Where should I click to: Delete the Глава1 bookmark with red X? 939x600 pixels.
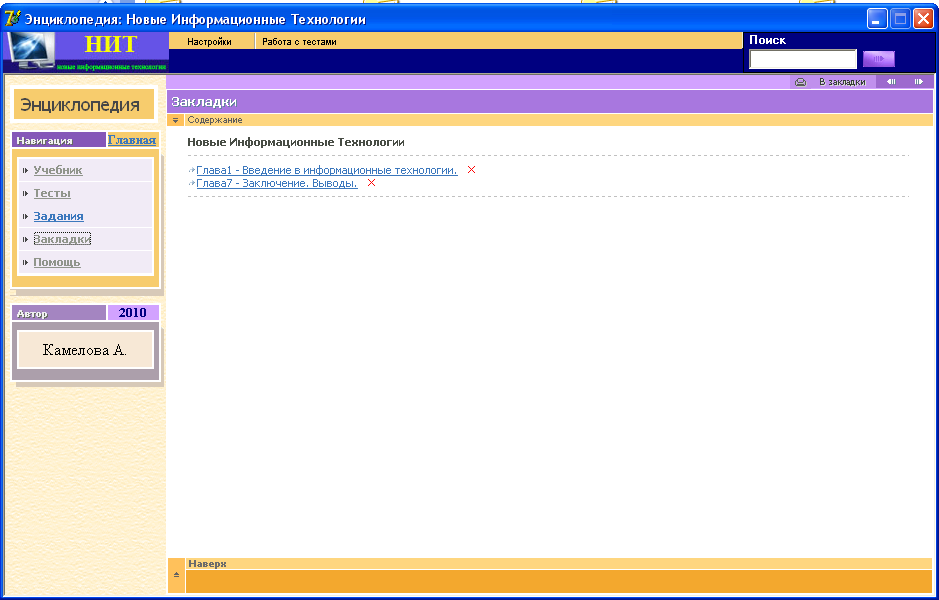(x=471, y=170)
